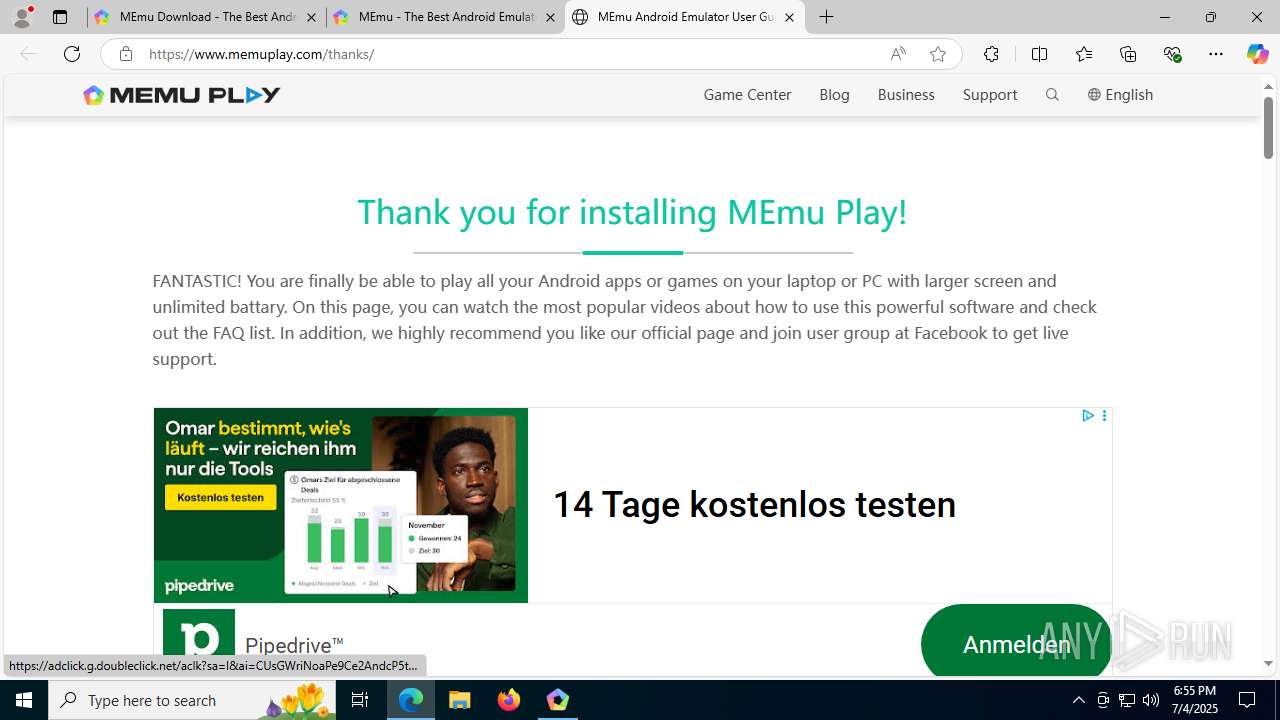The height and width of the screenshot is (720, 1280).
Task: Click the taskbar search box
Action: (192, 700)
